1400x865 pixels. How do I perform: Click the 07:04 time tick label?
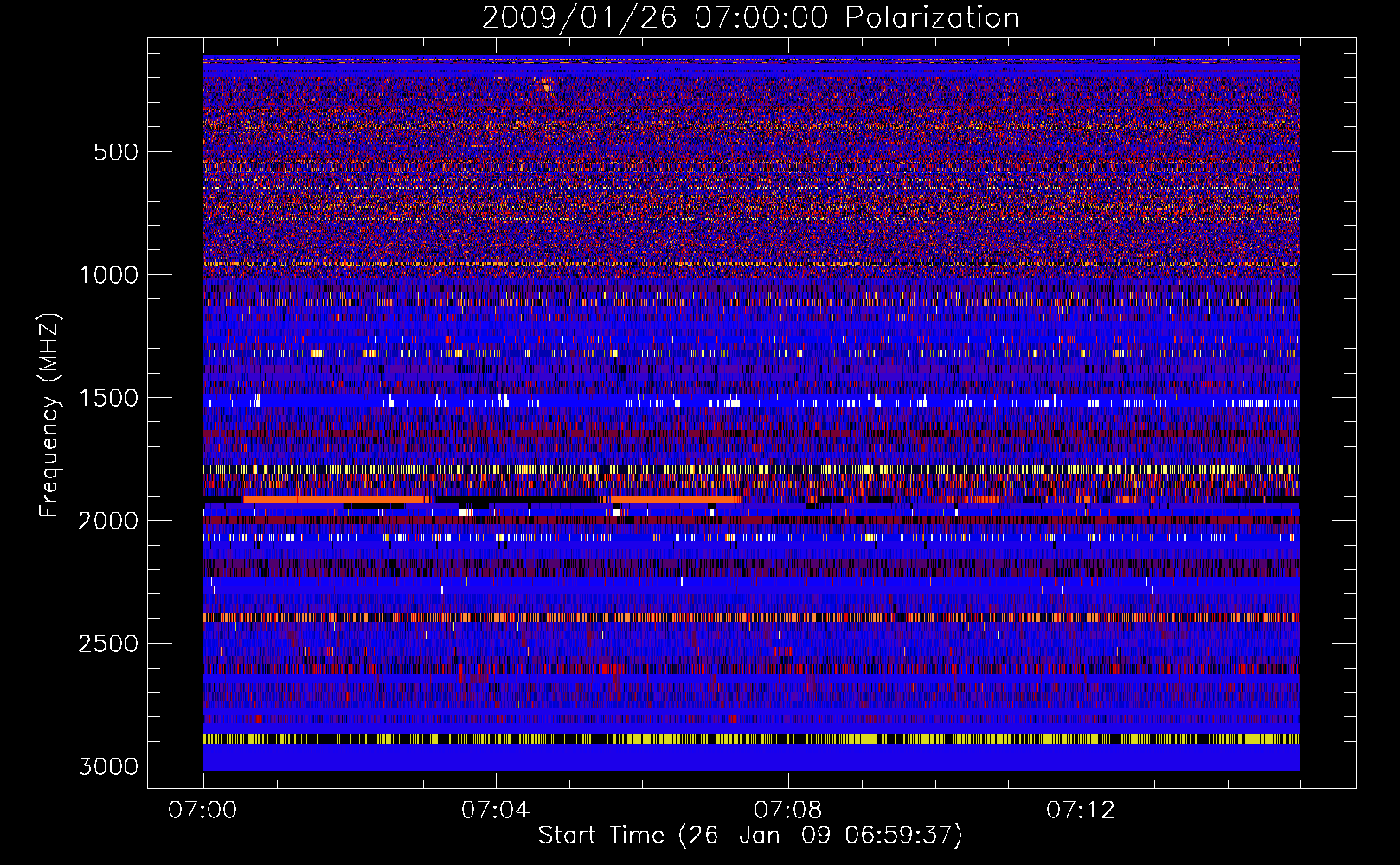point(495,811)
